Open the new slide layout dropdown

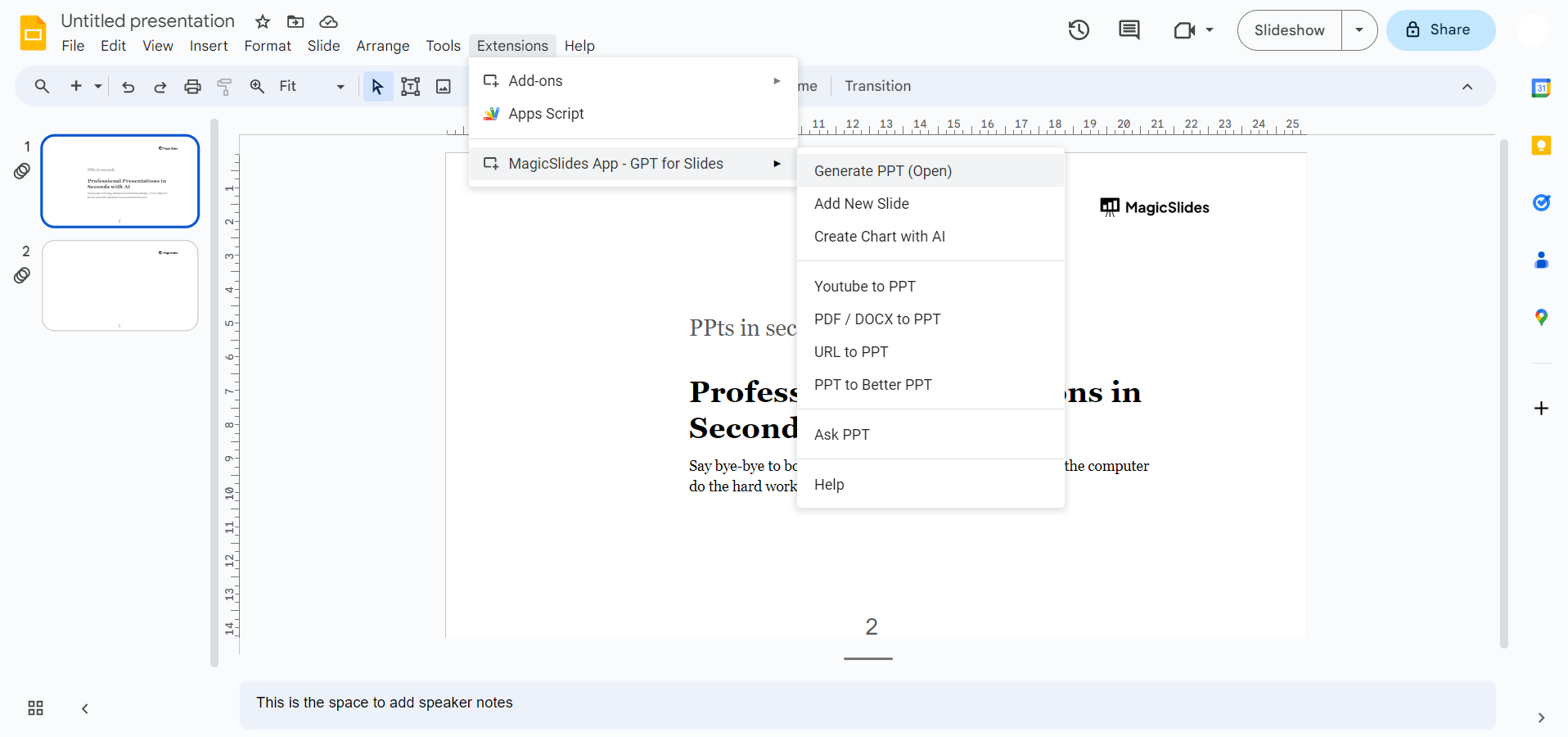(x=97, y=86)
